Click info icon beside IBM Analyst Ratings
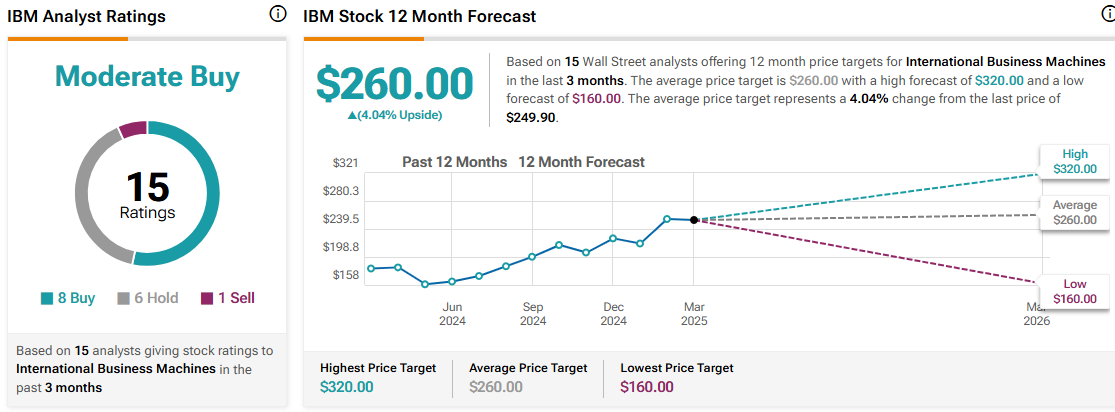Image resolution: width=1115 pixels, height=412 pixels. (x=278, y=14)
